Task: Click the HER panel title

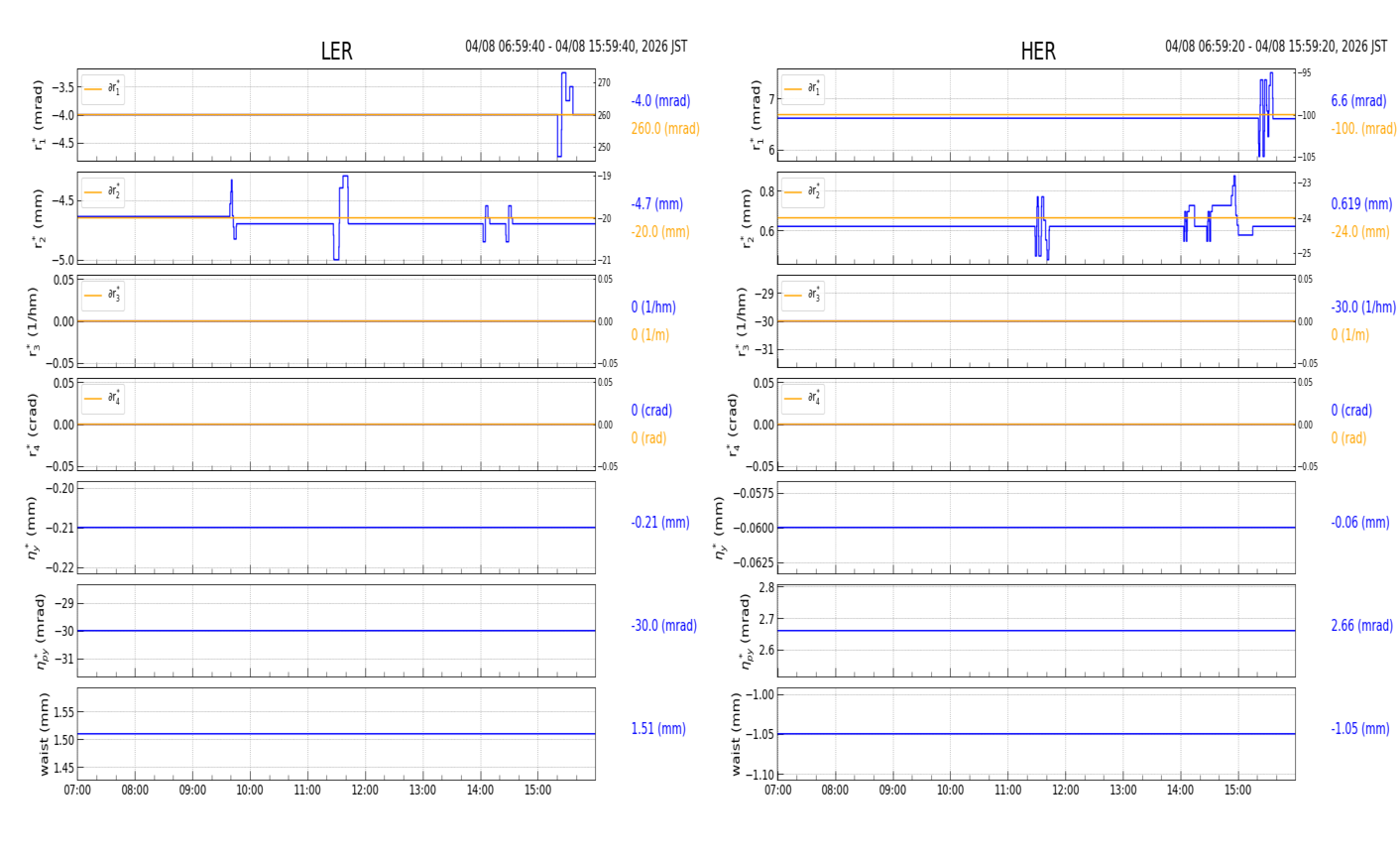Action: pyautogui.click(x=1037, y=52)
